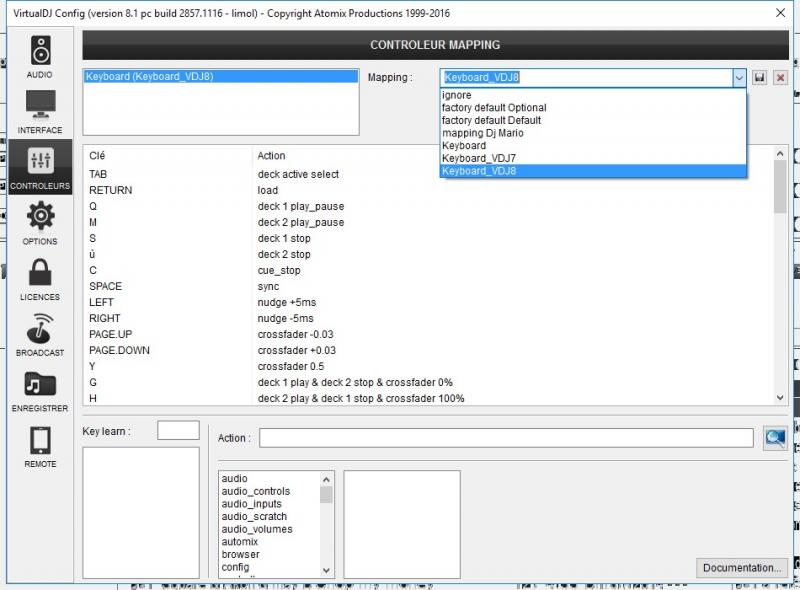This screenshot has width=800, height=590.
Task: Click the action search magnifier button
Action: coord(774,437)
